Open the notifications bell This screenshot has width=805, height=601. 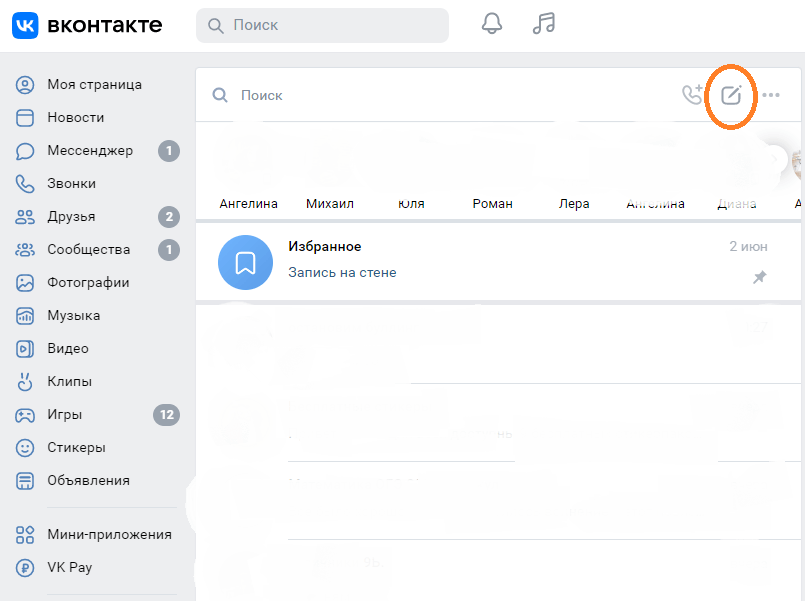(x=492, y=24)
